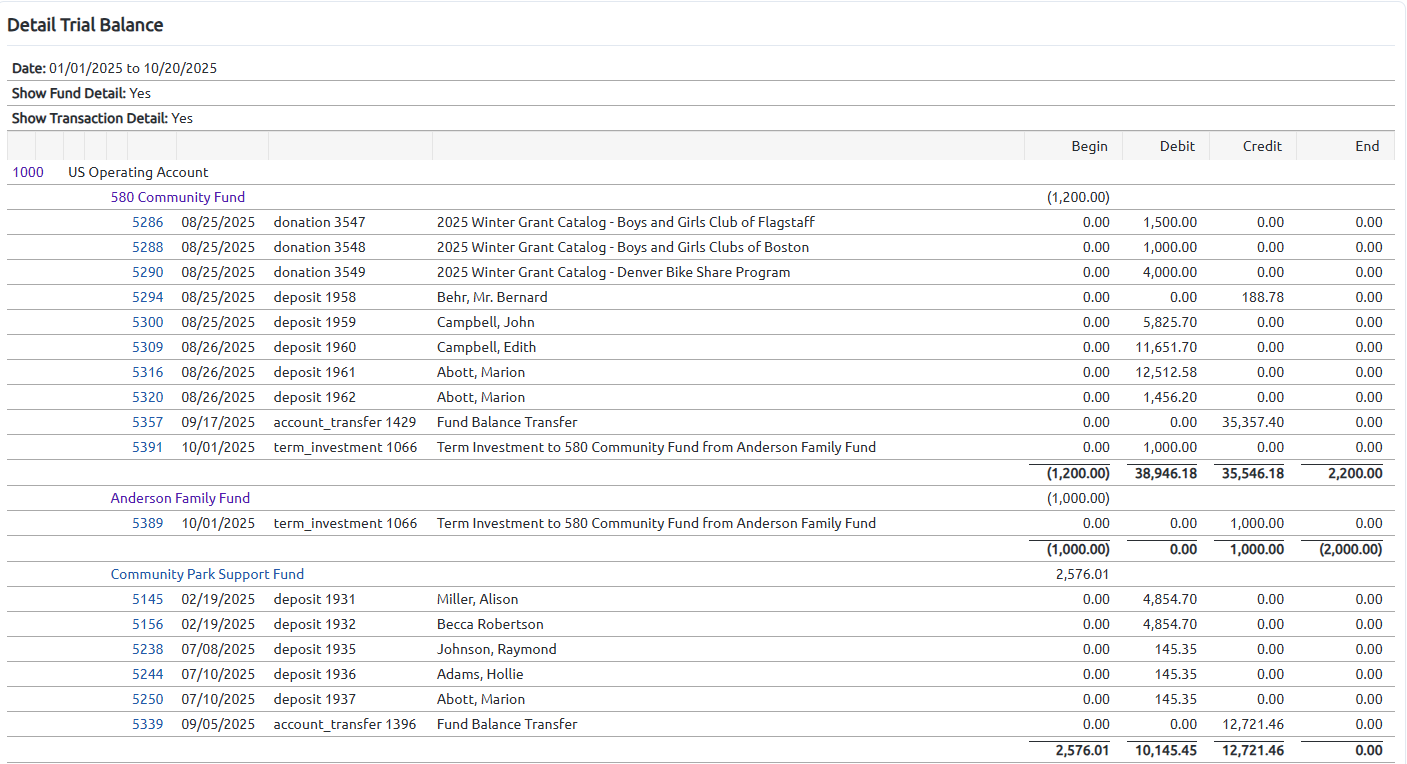Viewport: 1407px width, 764px height.
Task: Open transaction 5300 link
Action: tap(147, 322)
